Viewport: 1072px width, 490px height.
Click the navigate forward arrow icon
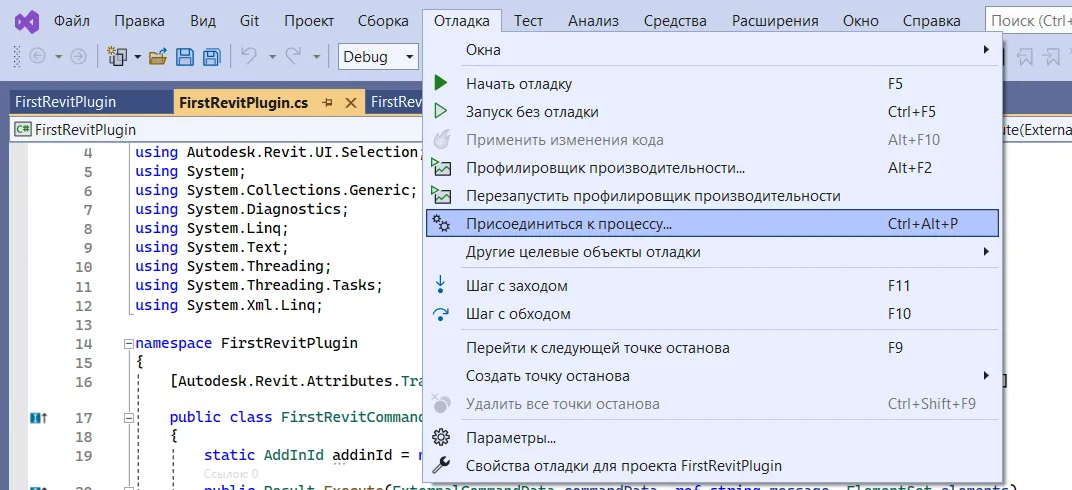click(x=79, y=57)
